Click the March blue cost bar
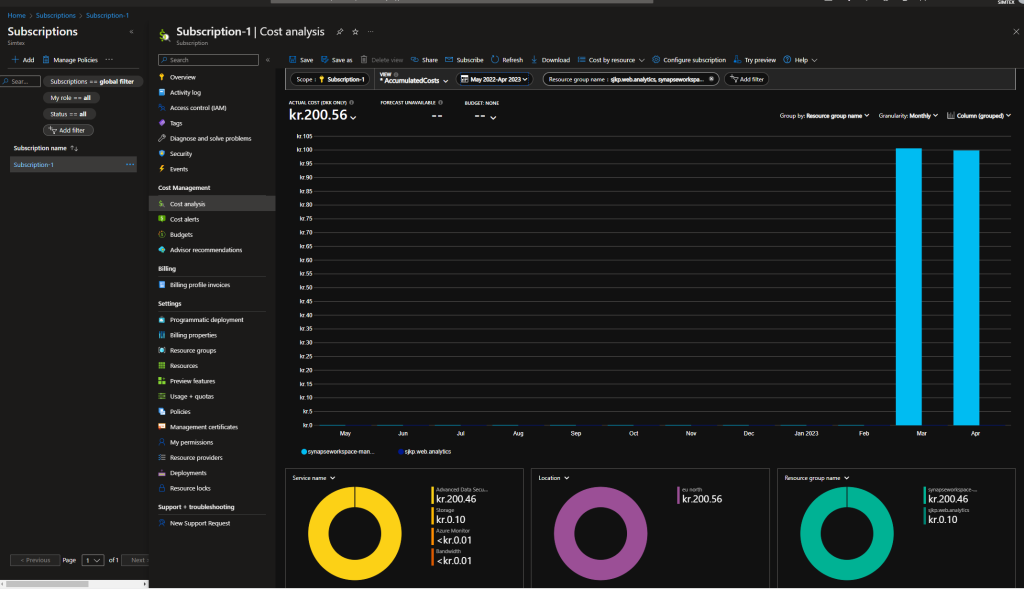Viewport: 1024px width, 590px height. point(908,286)
